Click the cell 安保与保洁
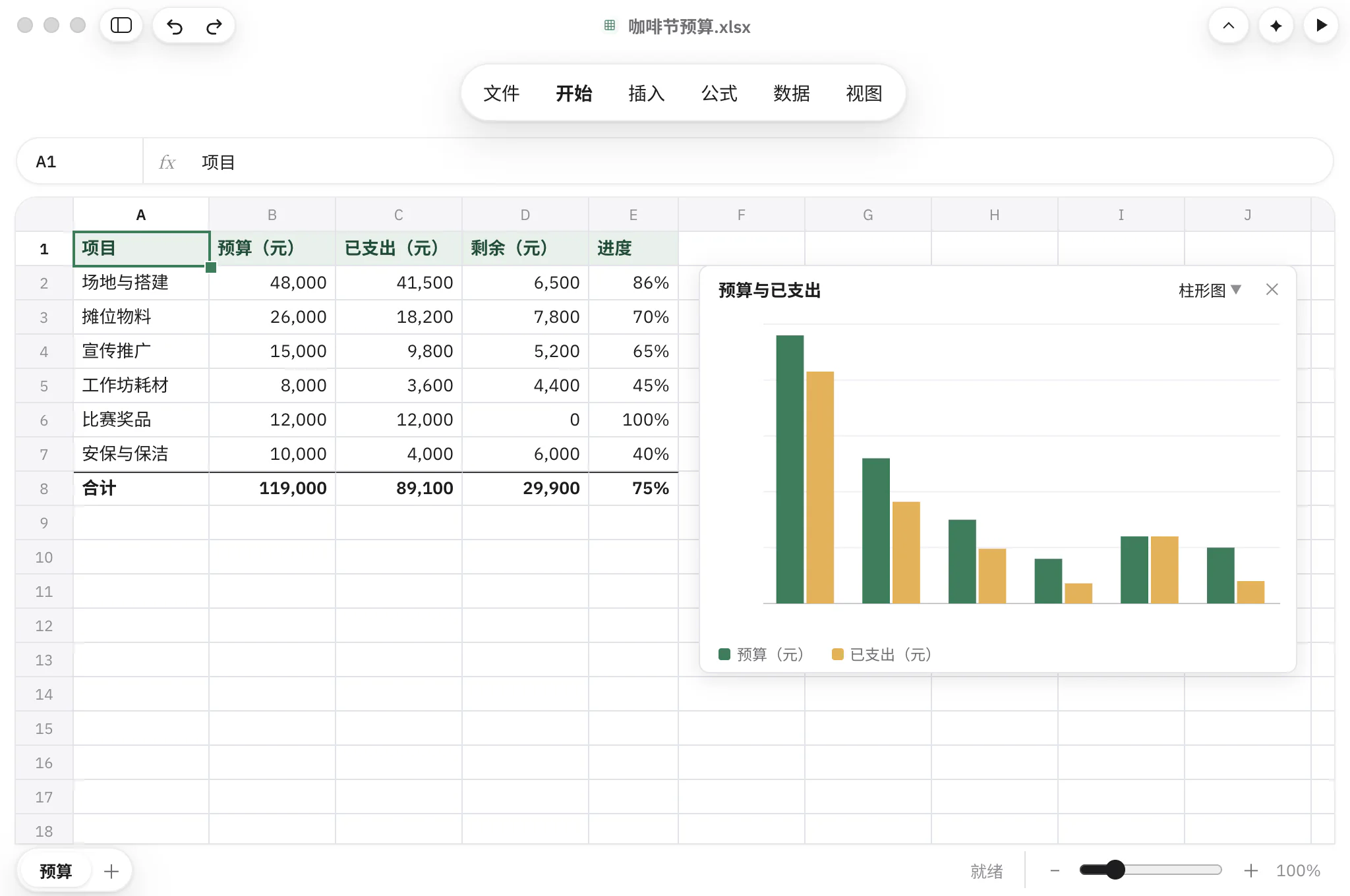The width and height of the screenshot is (1350, 896). coord(141,454)
